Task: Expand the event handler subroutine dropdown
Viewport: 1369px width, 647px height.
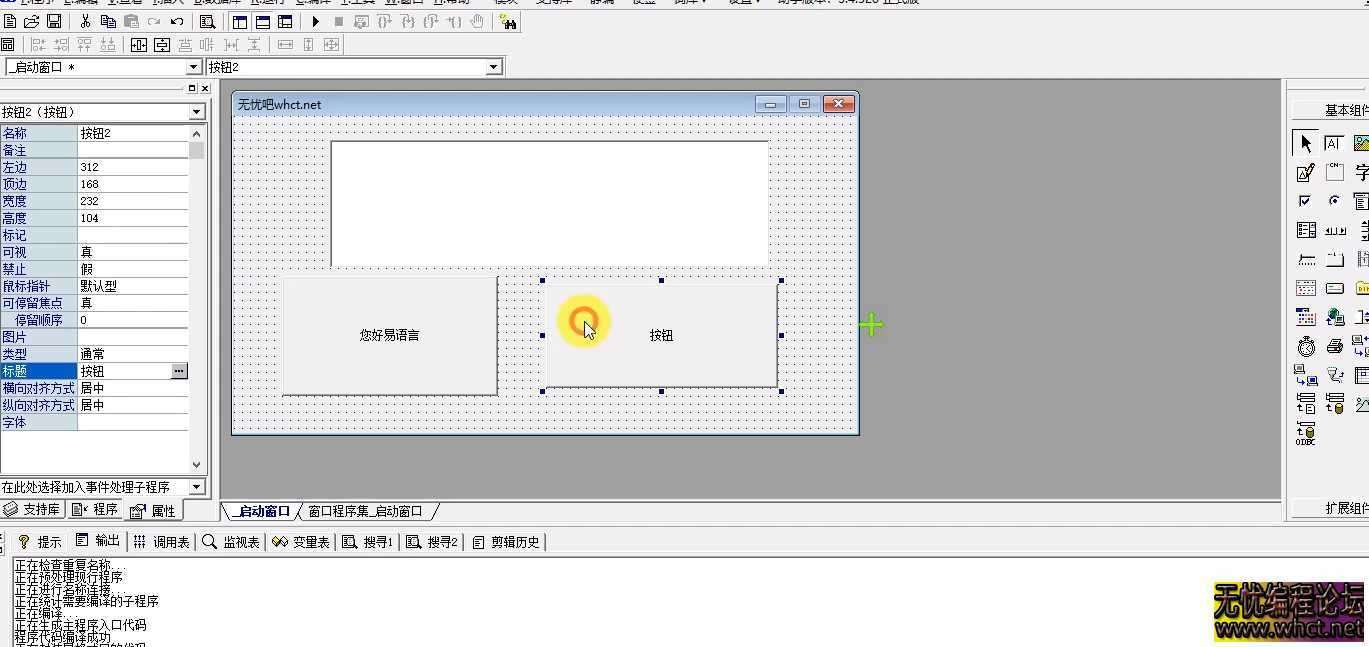Action: [196, 487]
